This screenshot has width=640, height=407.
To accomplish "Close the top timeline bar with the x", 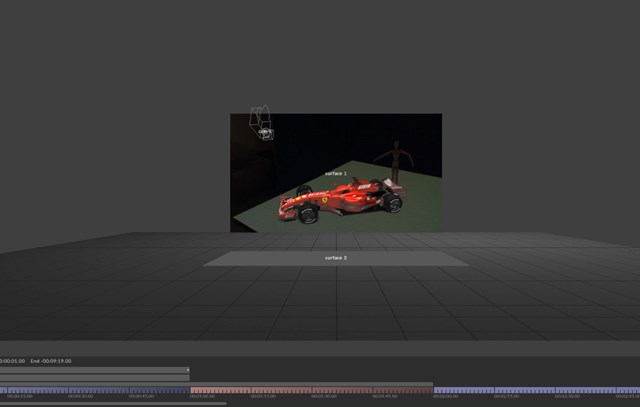I will pyautogui.click(x=188, y=370).
